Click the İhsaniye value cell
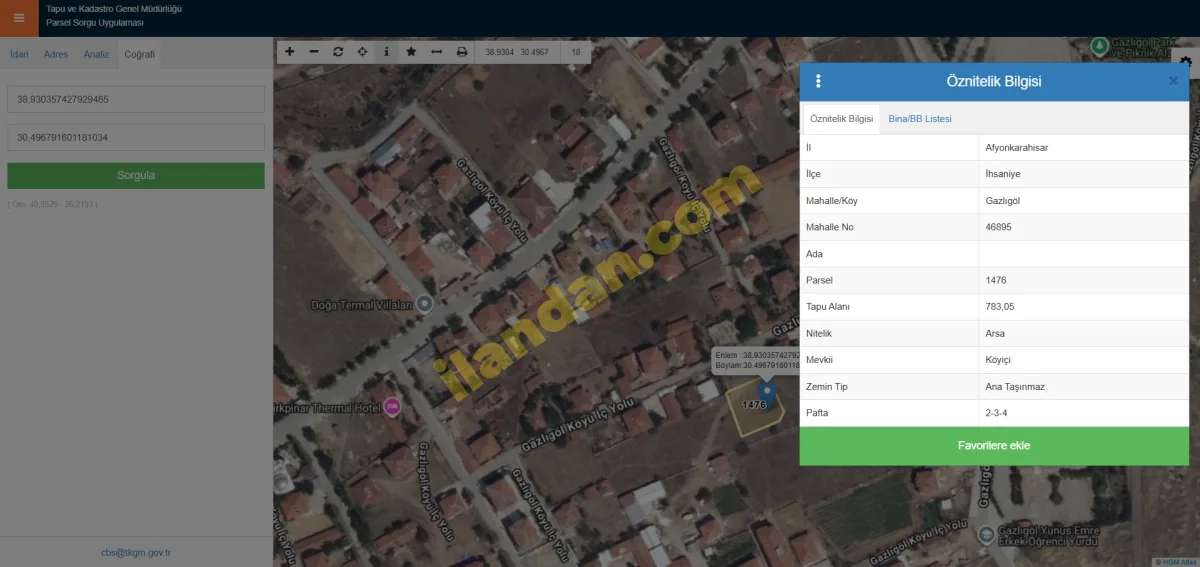 coord(1084,174)
